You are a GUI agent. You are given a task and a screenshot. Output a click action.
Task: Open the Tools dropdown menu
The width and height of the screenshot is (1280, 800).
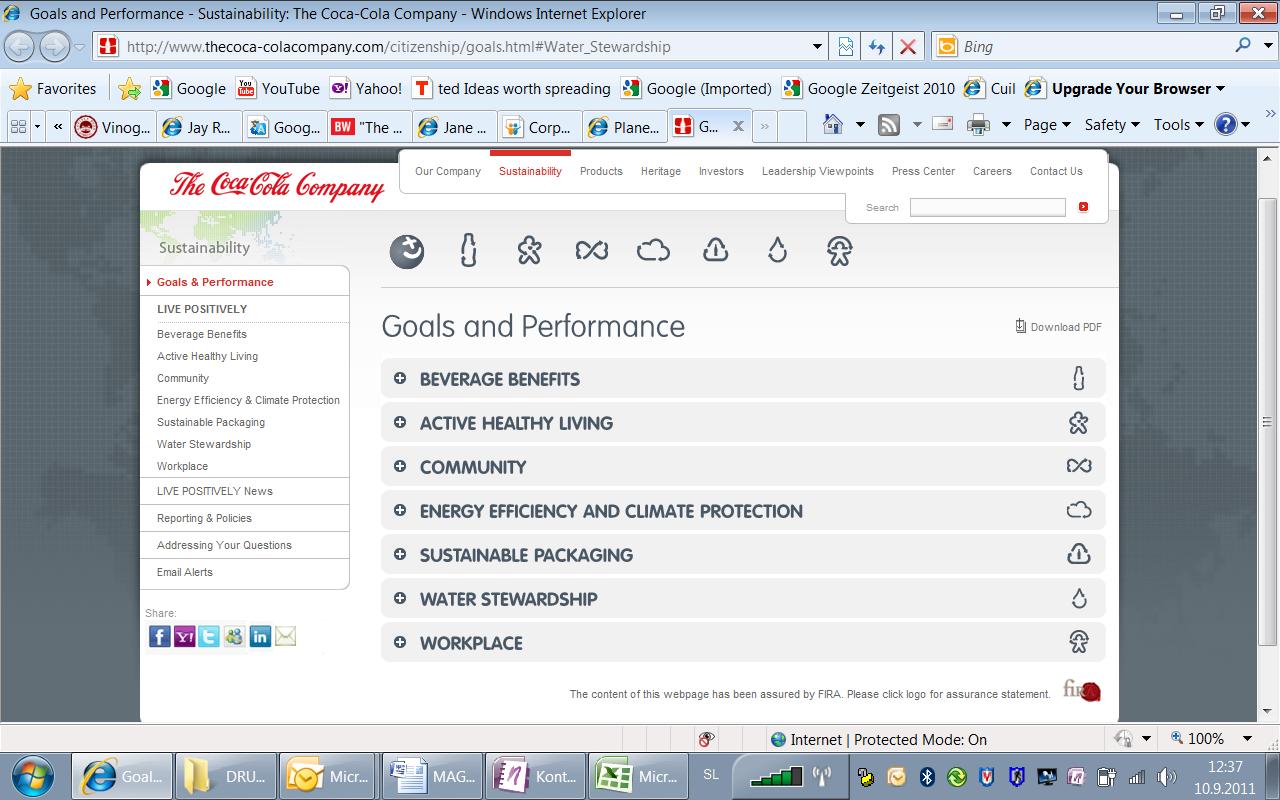[x=1179, y=125]
